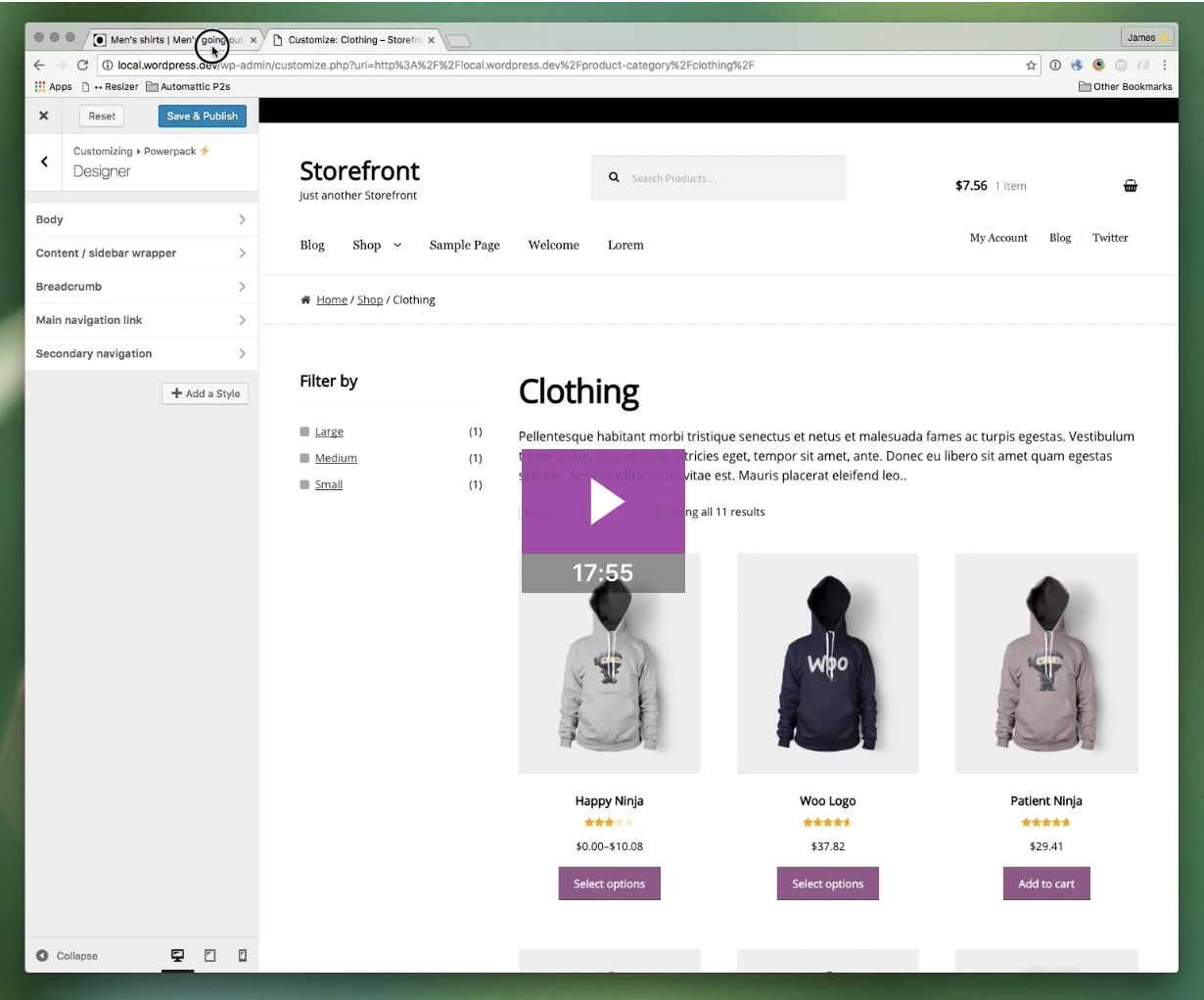Screen dimensions: 1204x1000
Task: Check the Large filter checkbox
Action: (x=304, y=432)
